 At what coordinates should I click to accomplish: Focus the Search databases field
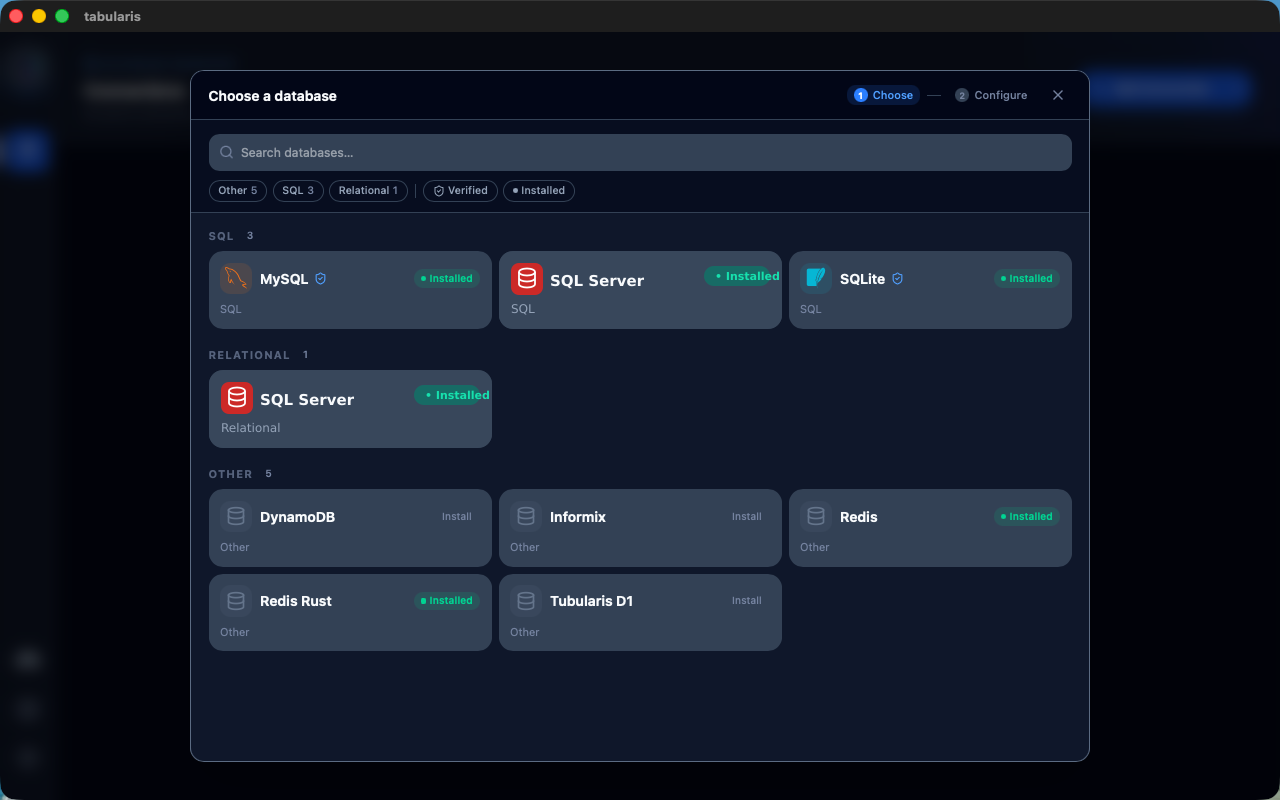pyautogui.click(x=640, y=153)
